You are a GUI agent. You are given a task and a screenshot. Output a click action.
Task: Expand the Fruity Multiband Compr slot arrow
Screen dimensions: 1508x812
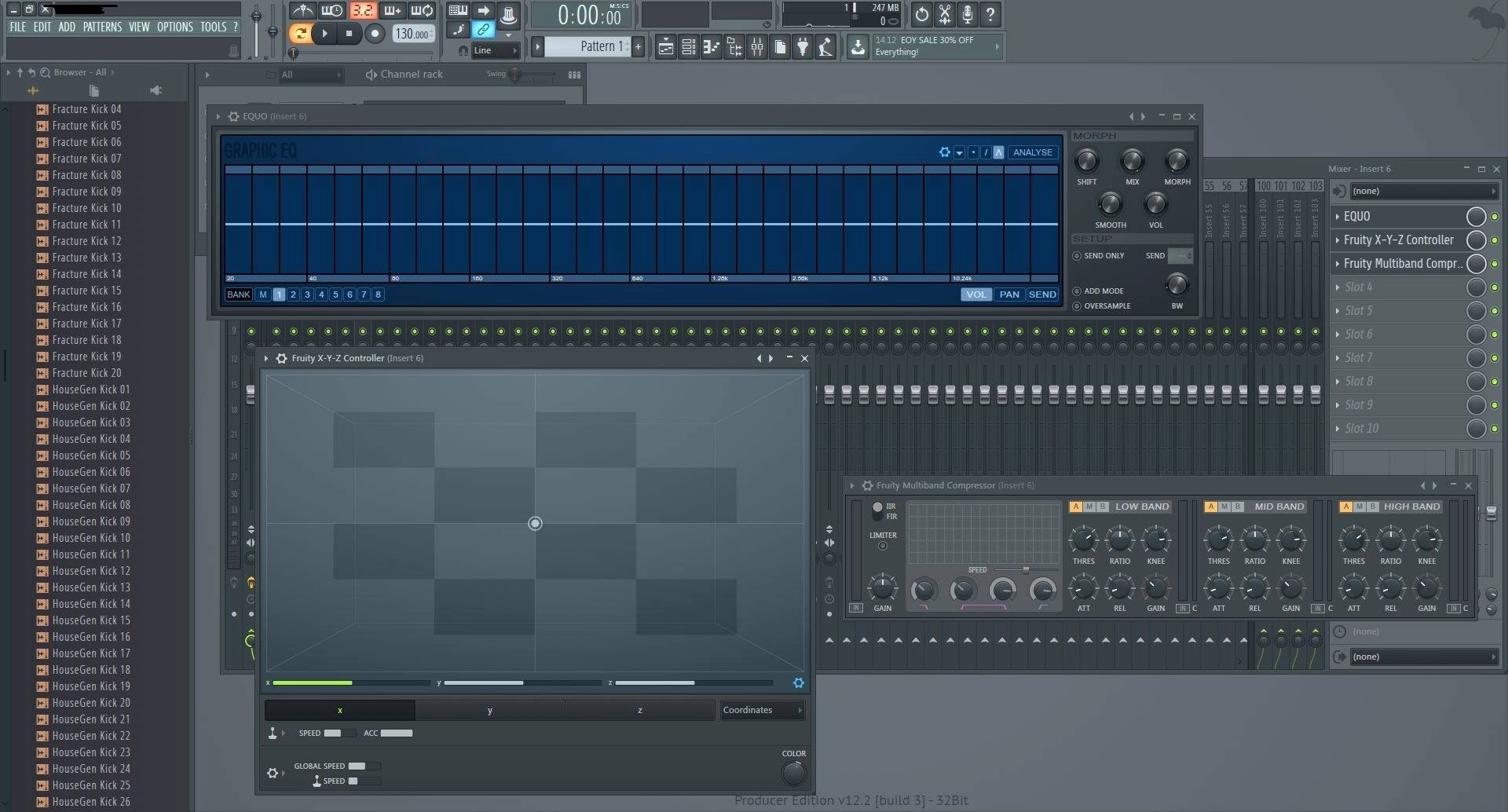1338,264
